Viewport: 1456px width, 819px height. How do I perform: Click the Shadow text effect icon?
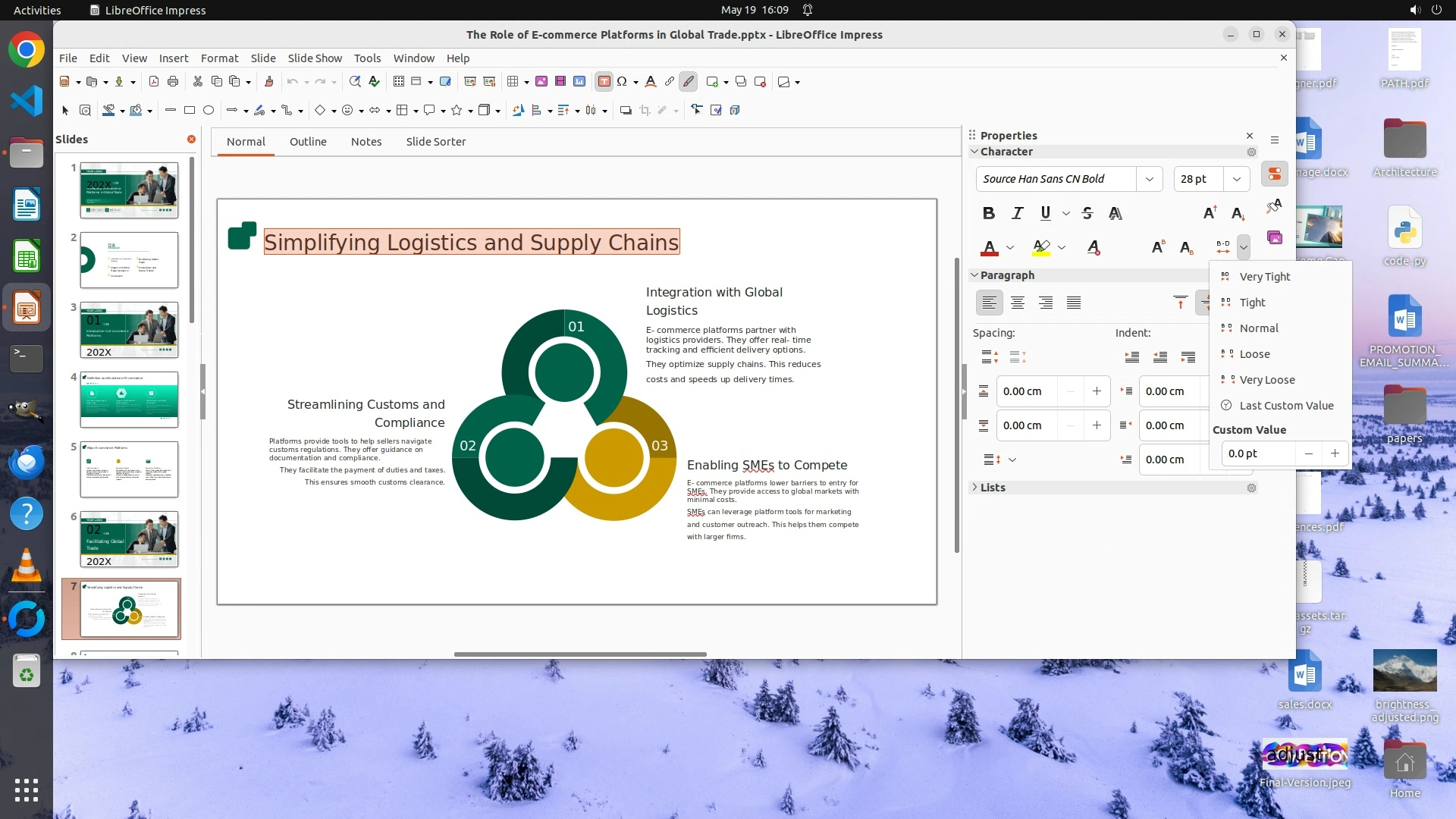coord(1115,214)
